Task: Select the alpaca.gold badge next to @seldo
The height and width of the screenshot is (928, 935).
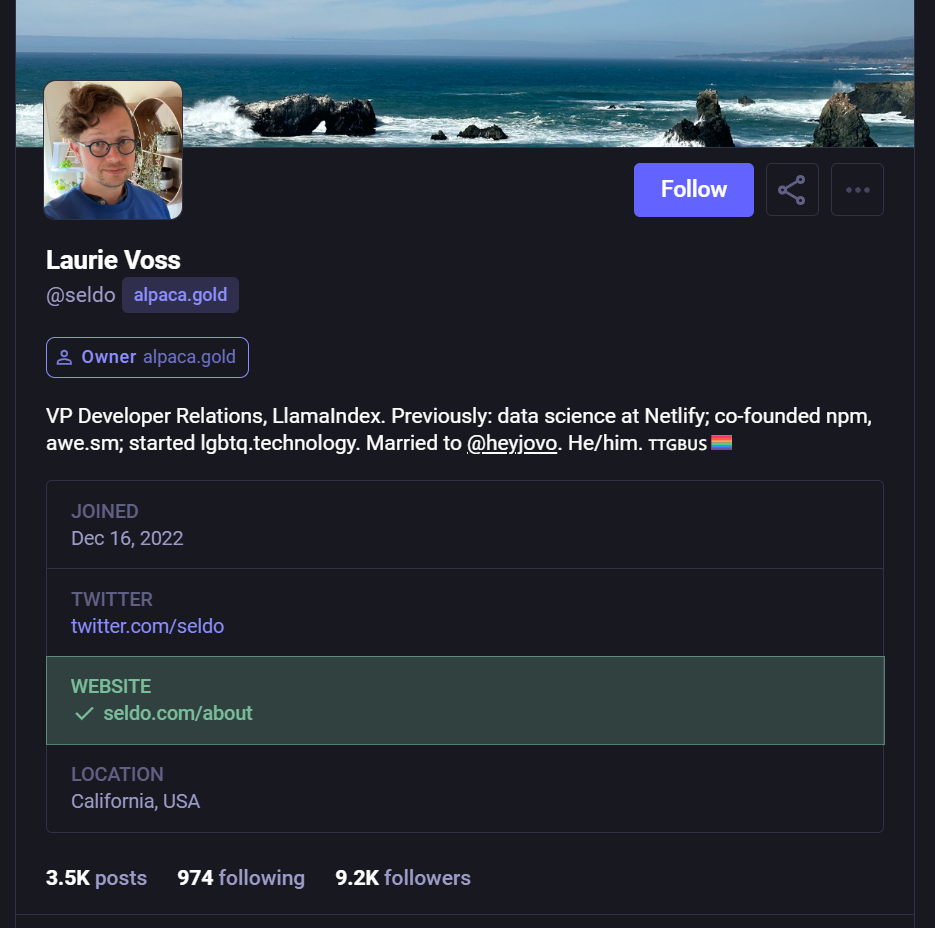Action: pyautogui.click(x=180, y=294)
